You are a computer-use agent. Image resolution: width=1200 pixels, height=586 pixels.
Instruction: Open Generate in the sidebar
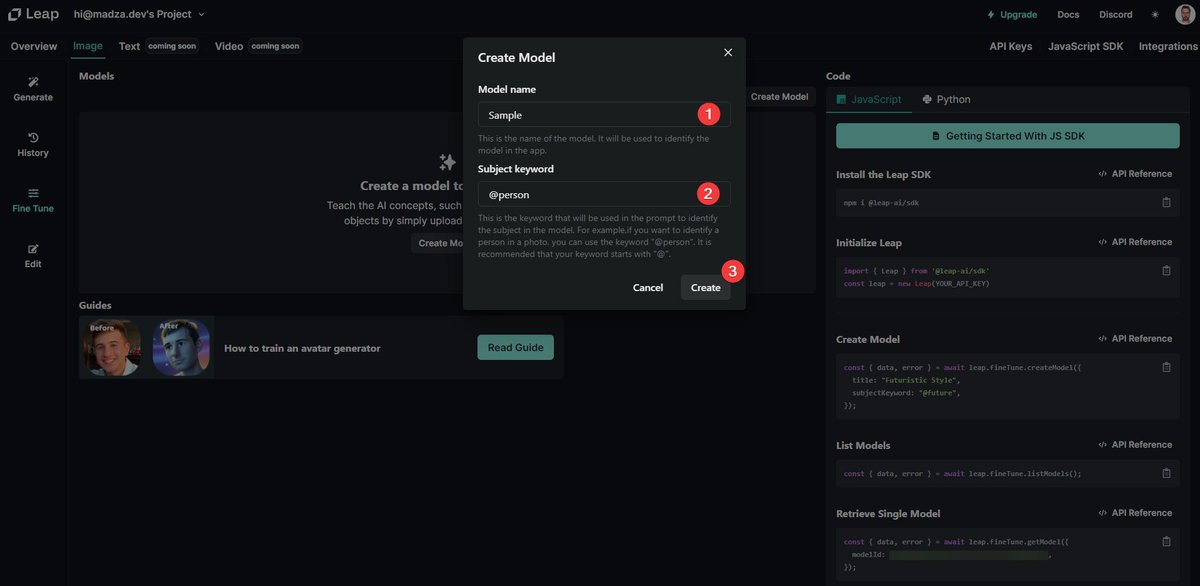pos(33,89)
